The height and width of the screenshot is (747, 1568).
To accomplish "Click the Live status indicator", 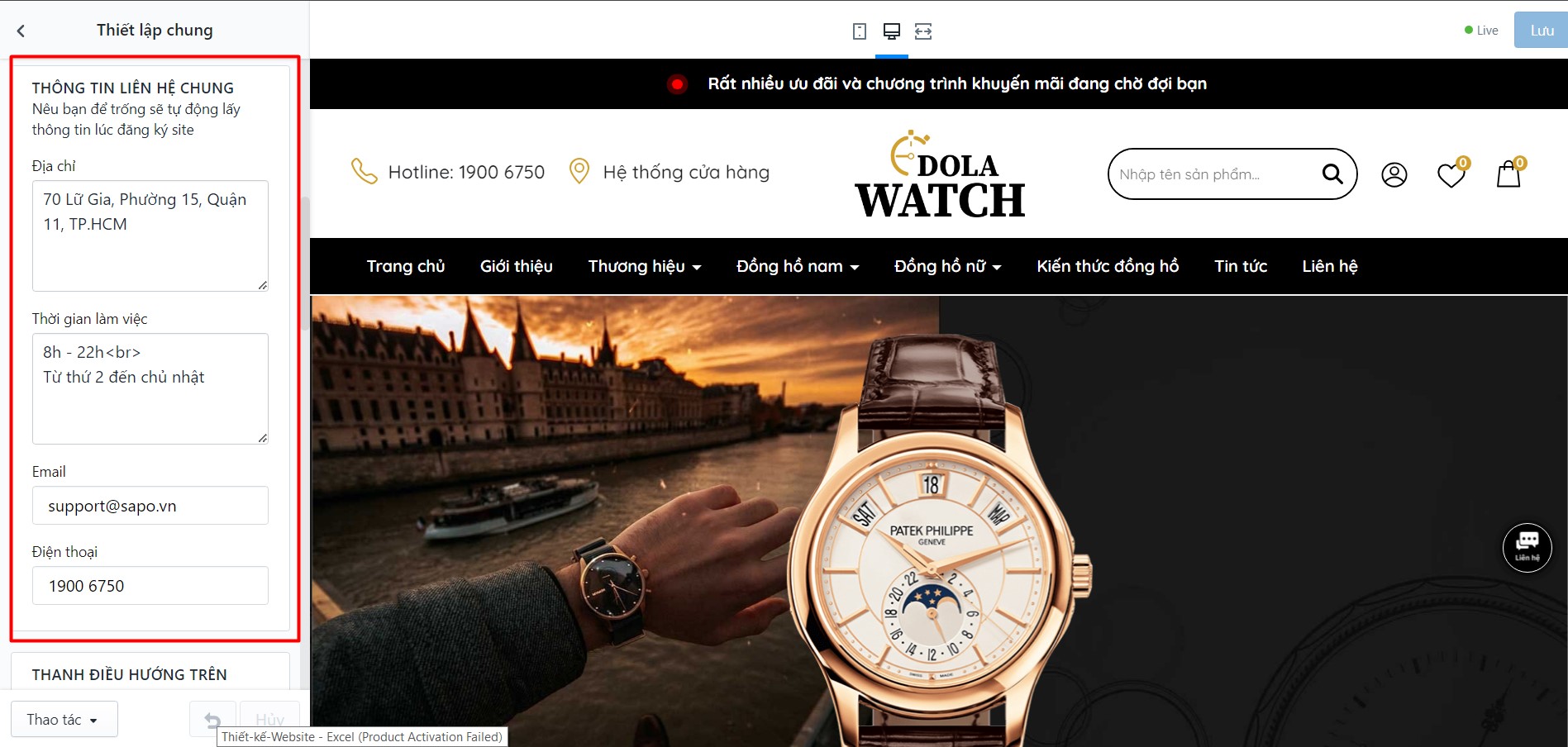I will (1481, 31).
